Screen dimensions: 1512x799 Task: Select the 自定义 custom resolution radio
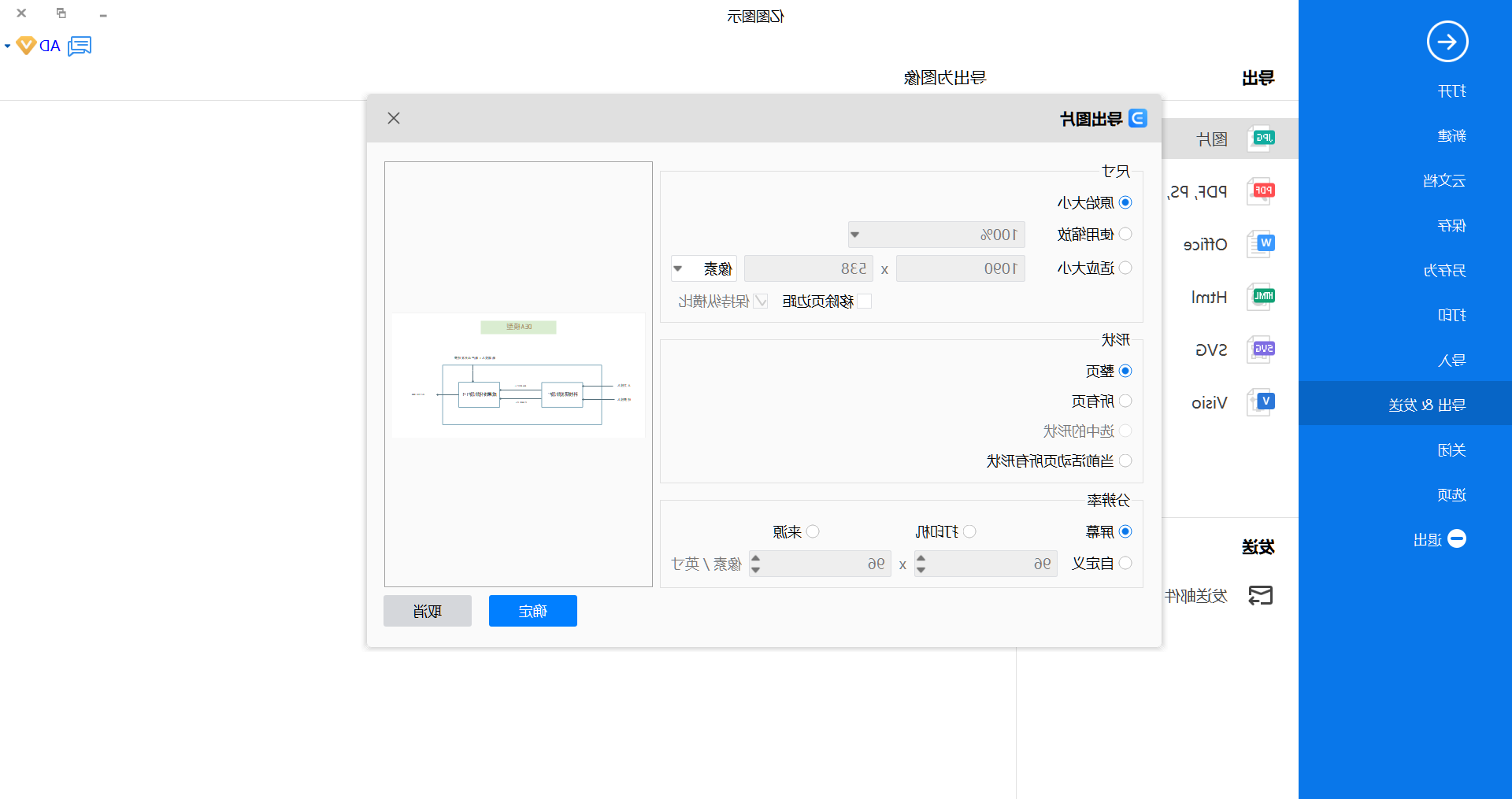pos(1125,563)
